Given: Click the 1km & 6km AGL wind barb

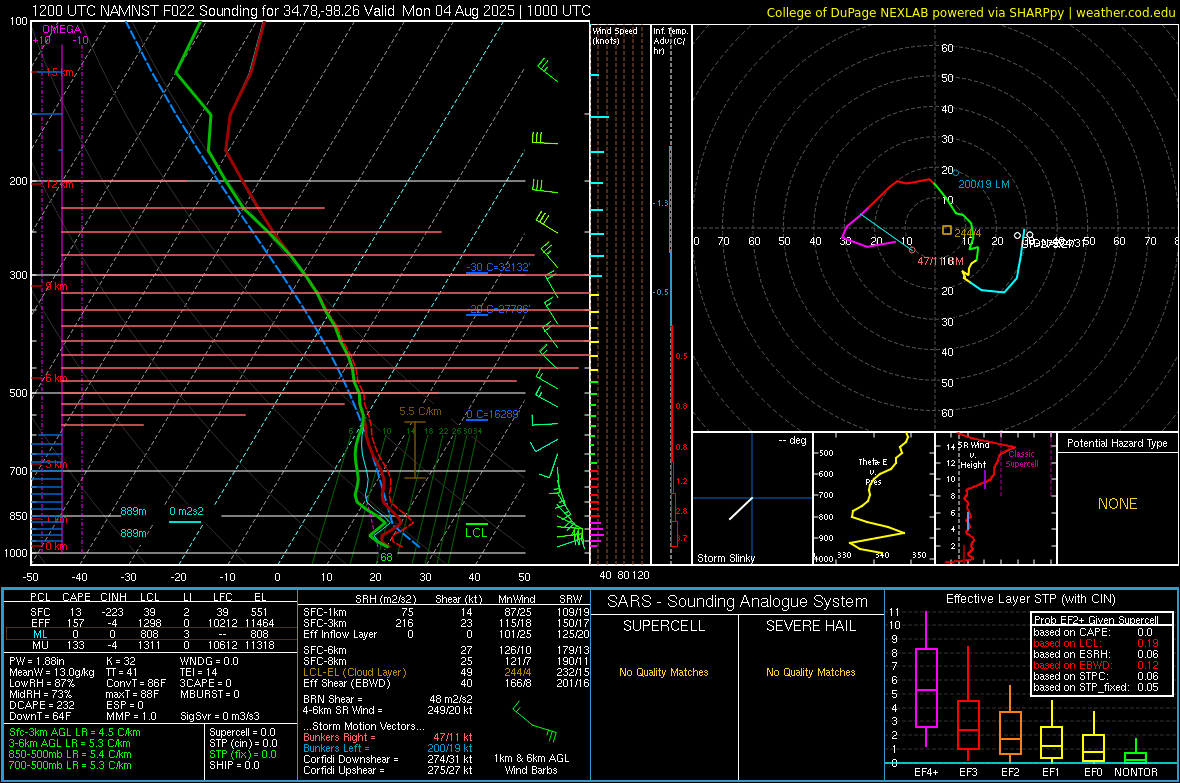Looking at the screenshot, I should click(535, 721).
